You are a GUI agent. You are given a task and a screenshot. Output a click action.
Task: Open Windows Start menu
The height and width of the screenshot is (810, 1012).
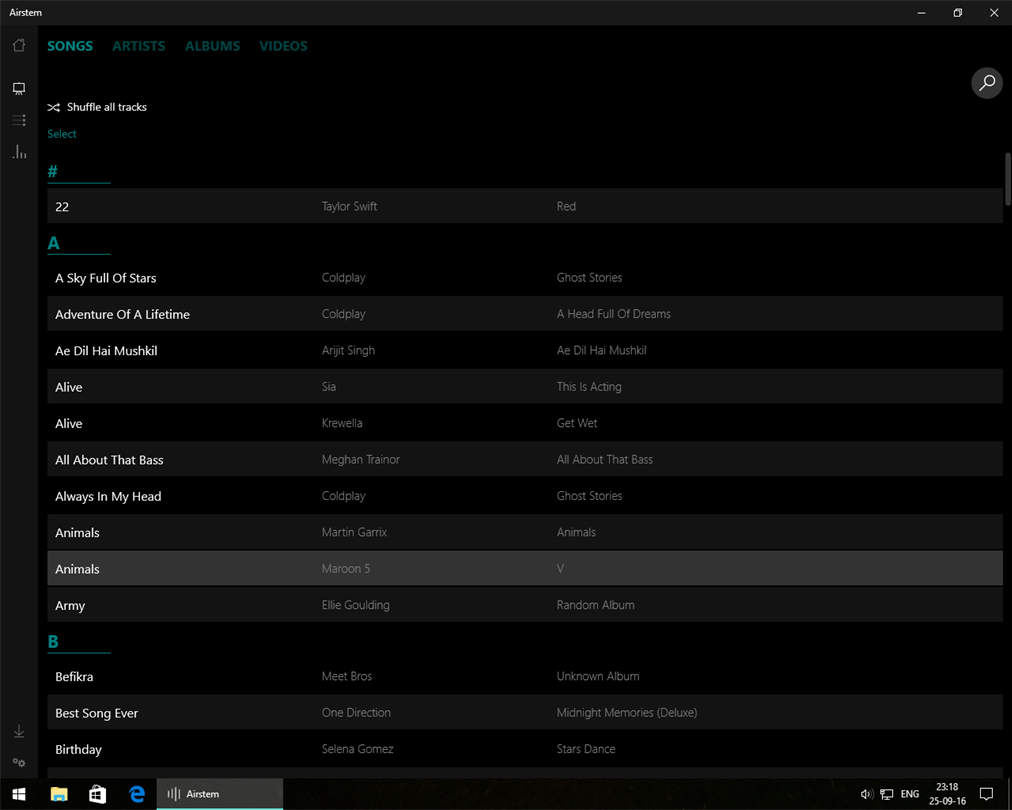[19, 794]
